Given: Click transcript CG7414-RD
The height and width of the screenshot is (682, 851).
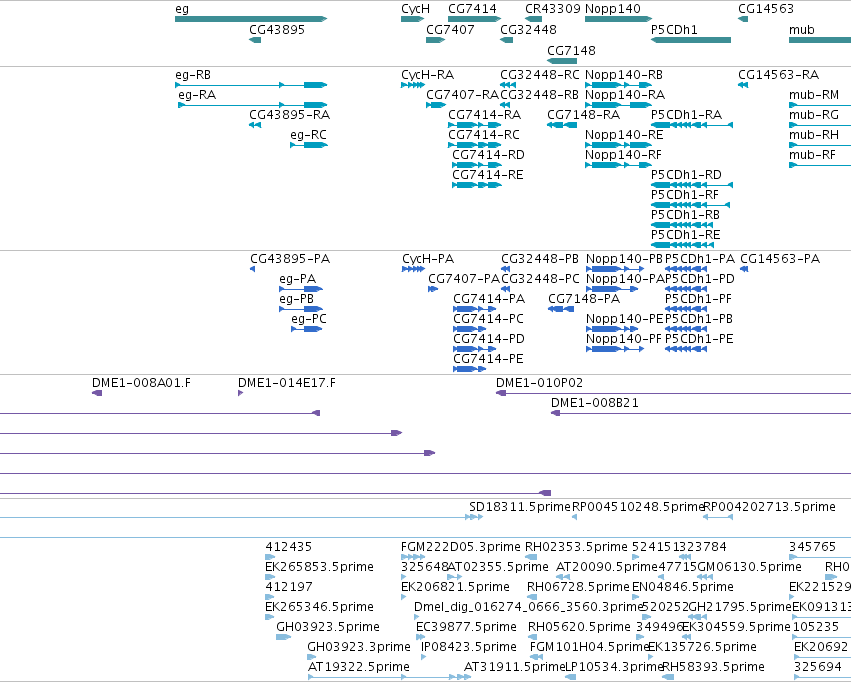Looking at the screenshot, I should coord(477,165).
